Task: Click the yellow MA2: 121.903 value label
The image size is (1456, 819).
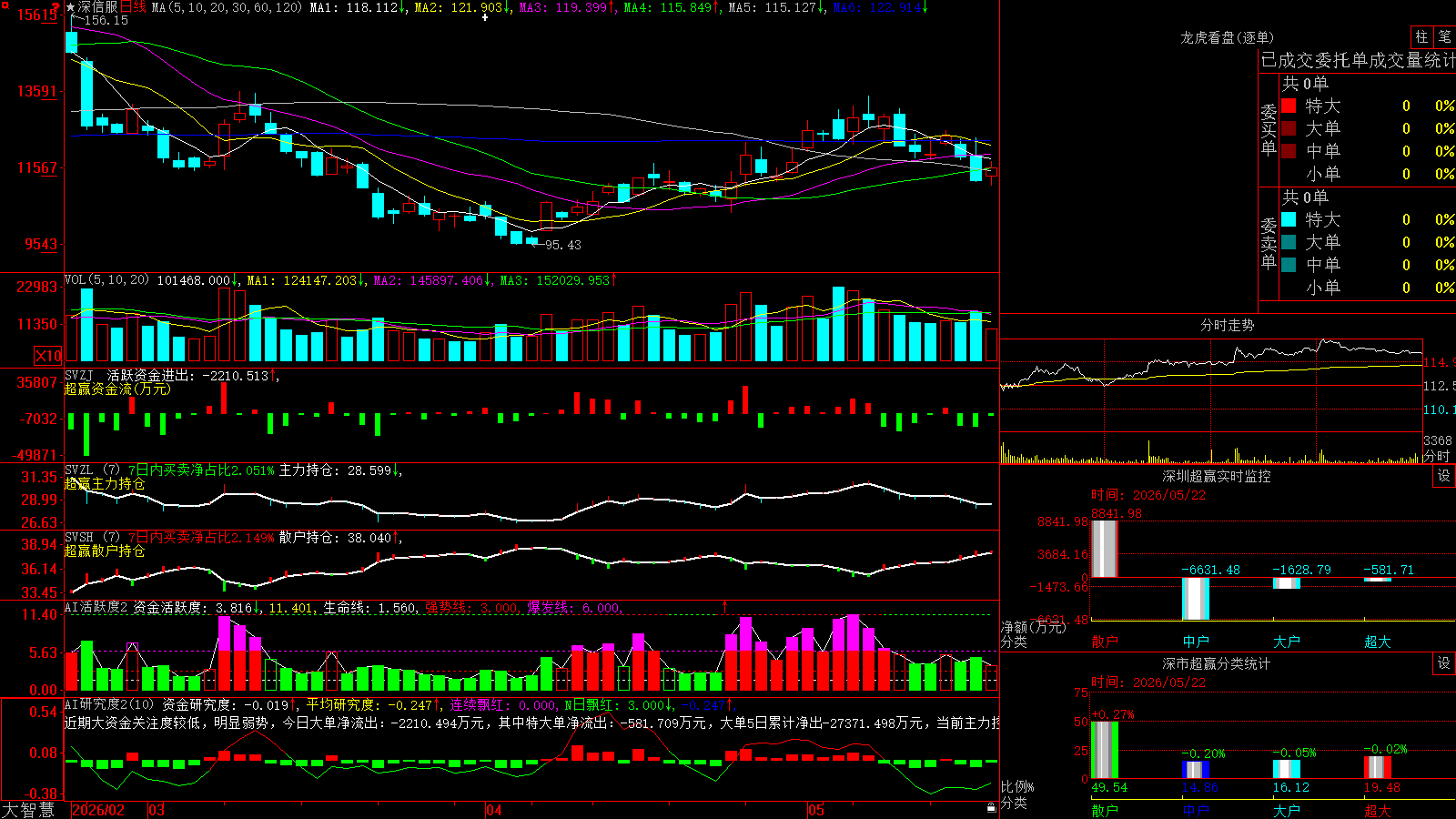Action: pyautogui.click(x=460, y=7)
